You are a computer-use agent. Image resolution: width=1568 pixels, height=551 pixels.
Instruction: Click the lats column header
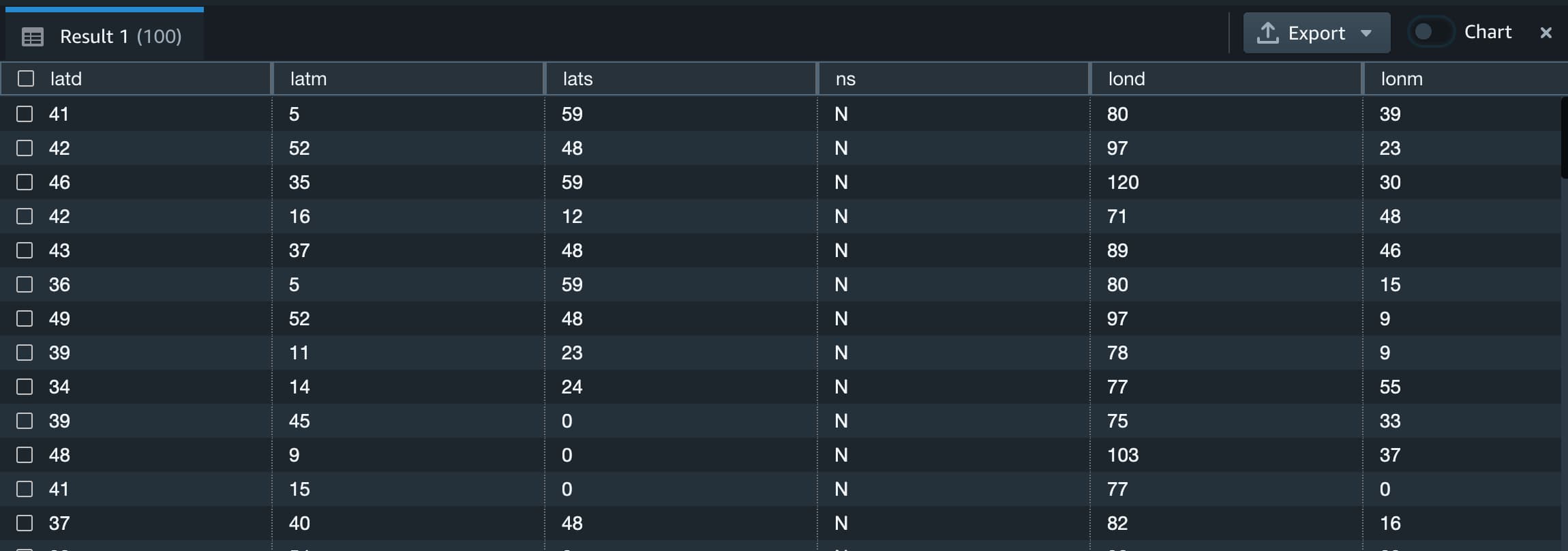coord(578,79)
